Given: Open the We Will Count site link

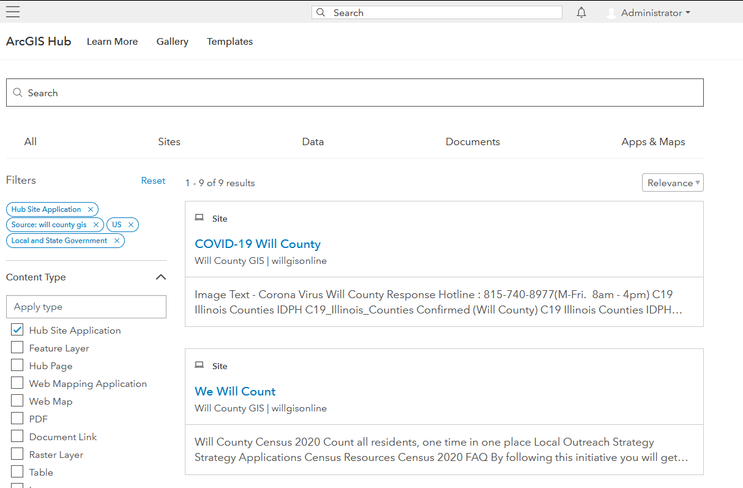Looking at the screenshot, I should click(235, 391).
